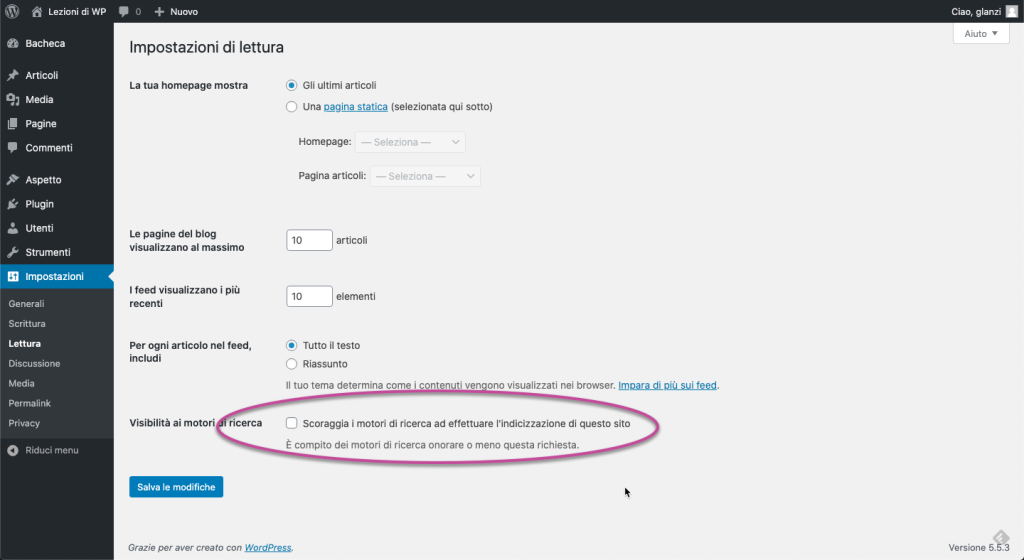Open the Homepage Seleziona dropdown

coord(410,142)
